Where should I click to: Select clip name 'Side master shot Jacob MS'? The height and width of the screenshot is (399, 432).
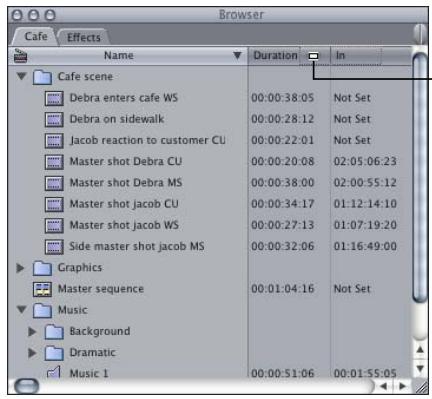pyautogui.click(x=137, y=246)
